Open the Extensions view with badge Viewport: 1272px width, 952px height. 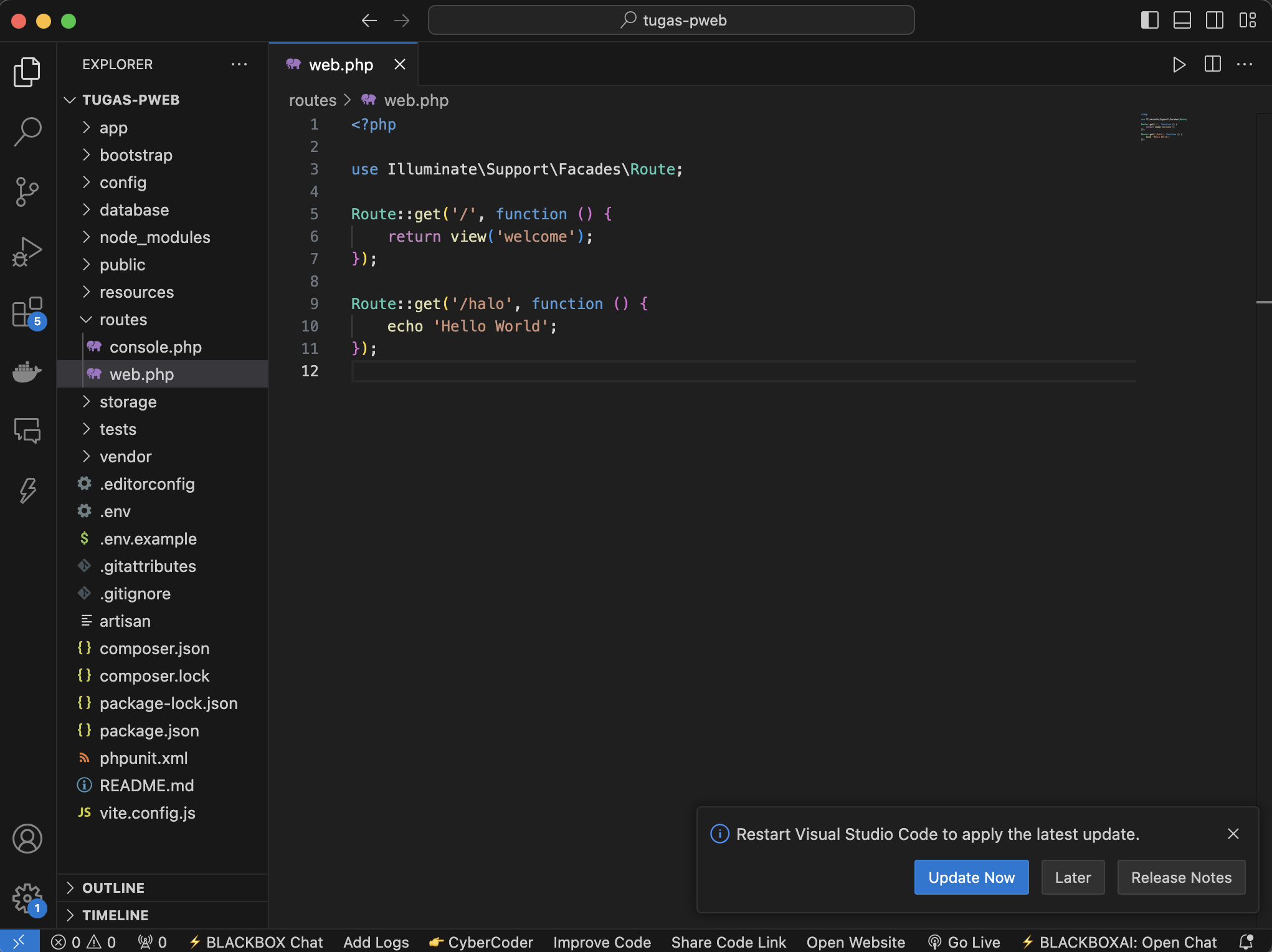(27, 312)
